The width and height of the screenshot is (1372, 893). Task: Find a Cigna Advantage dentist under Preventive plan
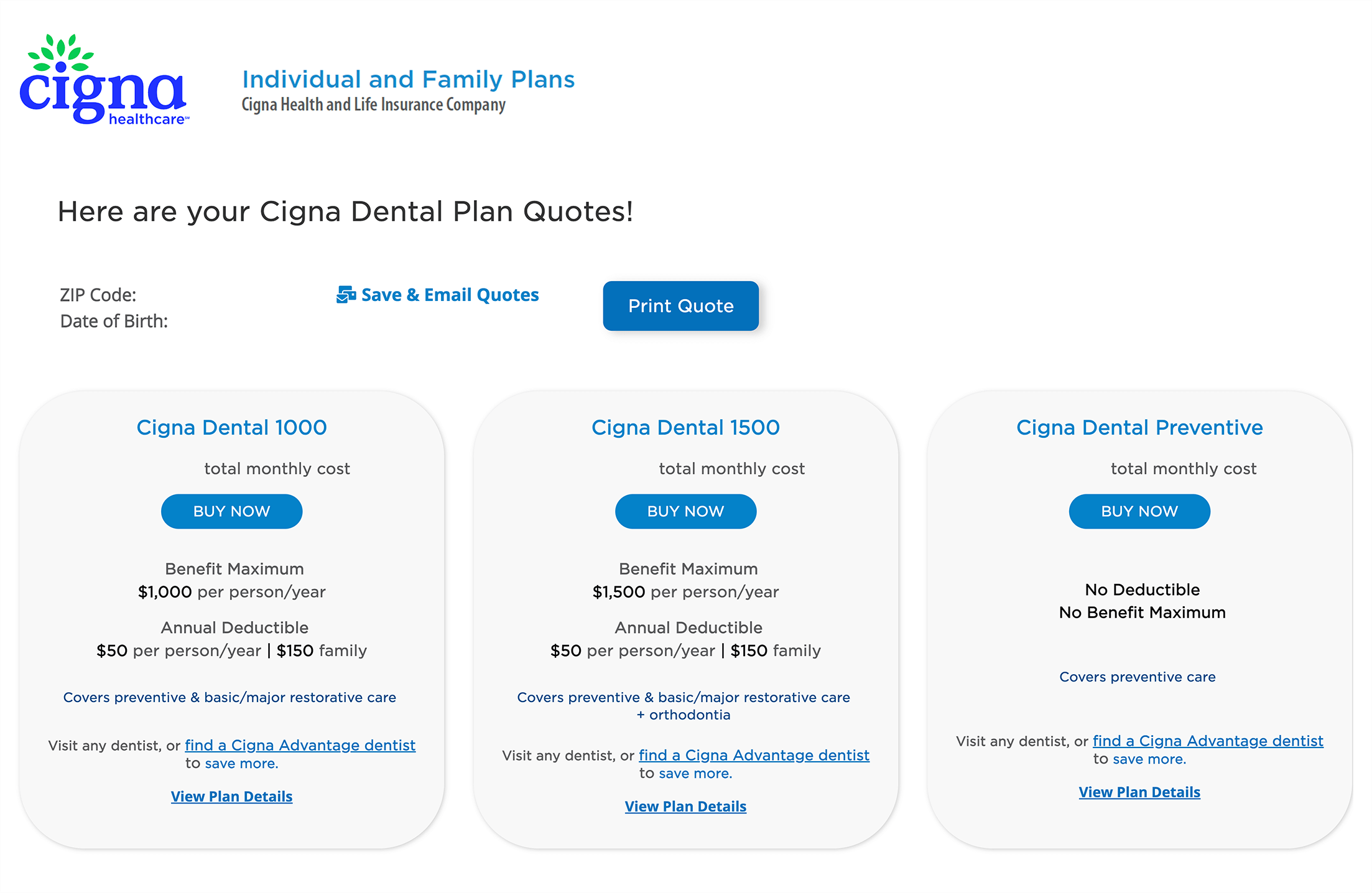(x=1208, y=741)
